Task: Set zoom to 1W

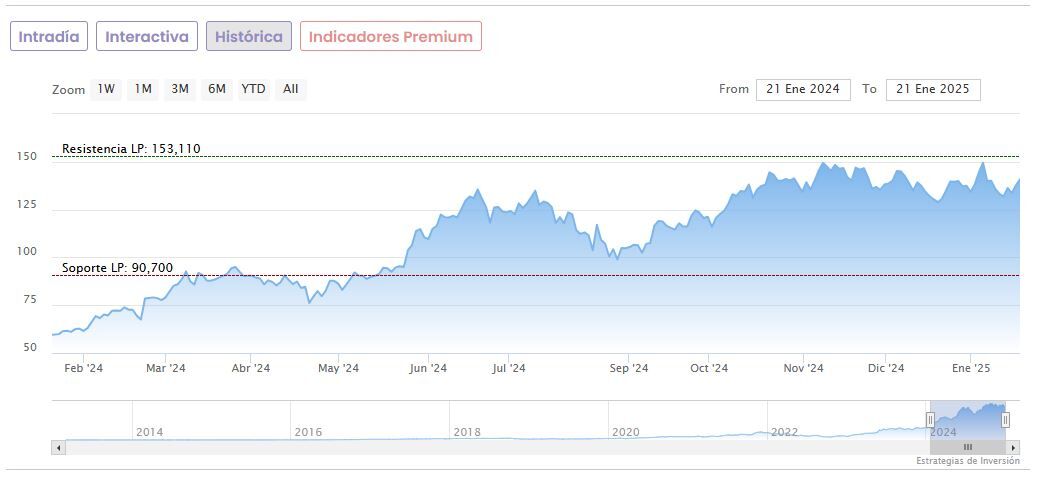Action: [106, 89]
